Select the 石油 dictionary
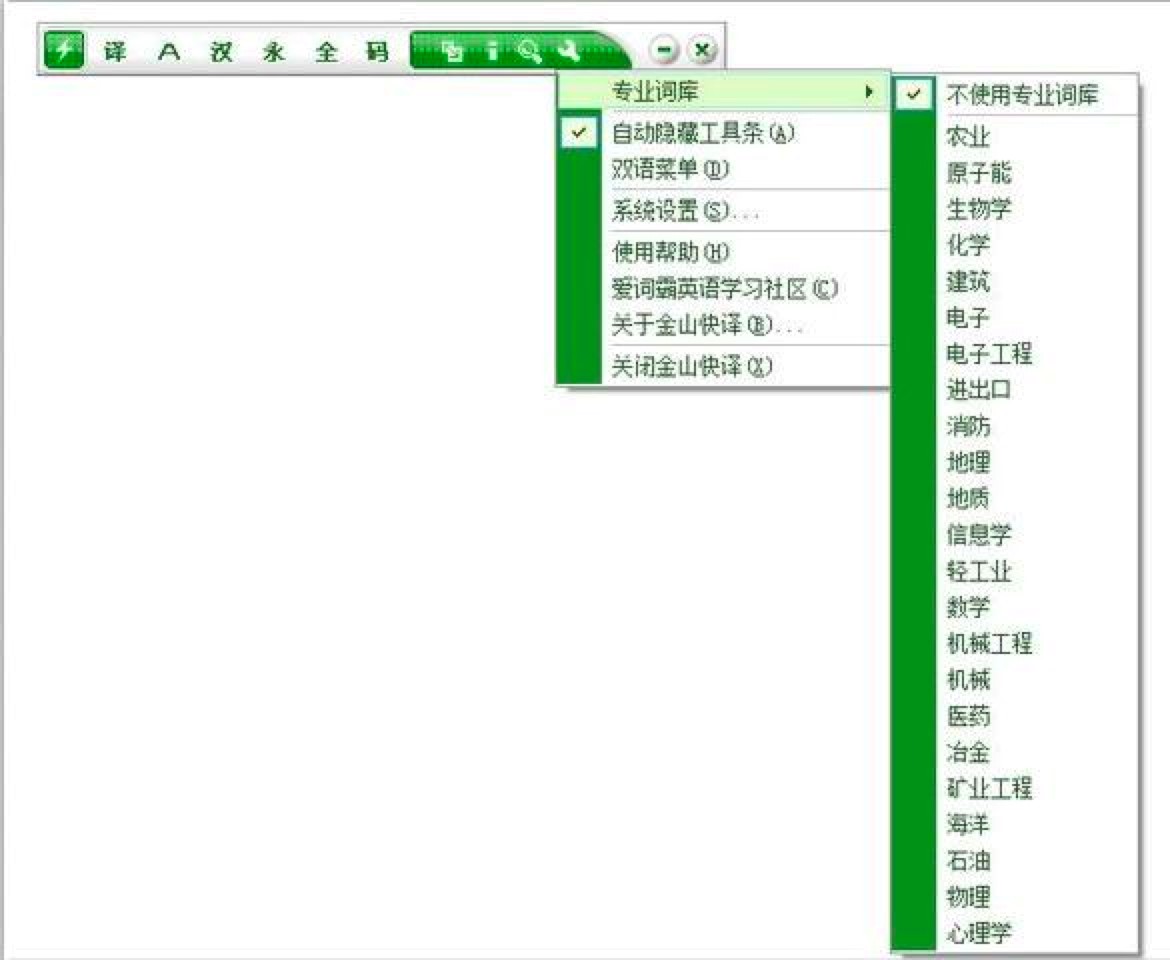This screenshot has width=1170, height=960. tap(1015, 861)
